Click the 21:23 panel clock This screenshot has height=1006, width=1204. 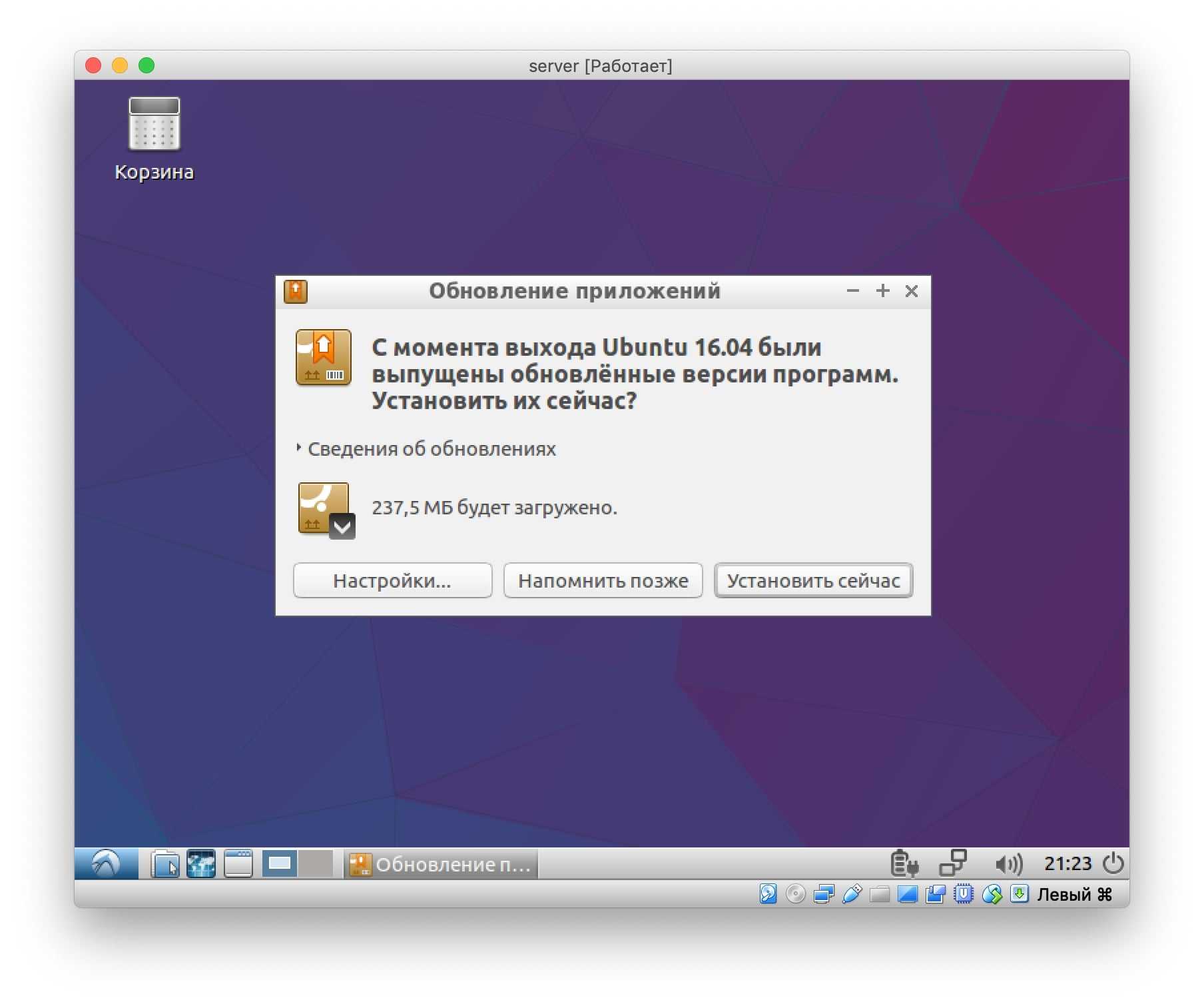(x=1067, y=864)
